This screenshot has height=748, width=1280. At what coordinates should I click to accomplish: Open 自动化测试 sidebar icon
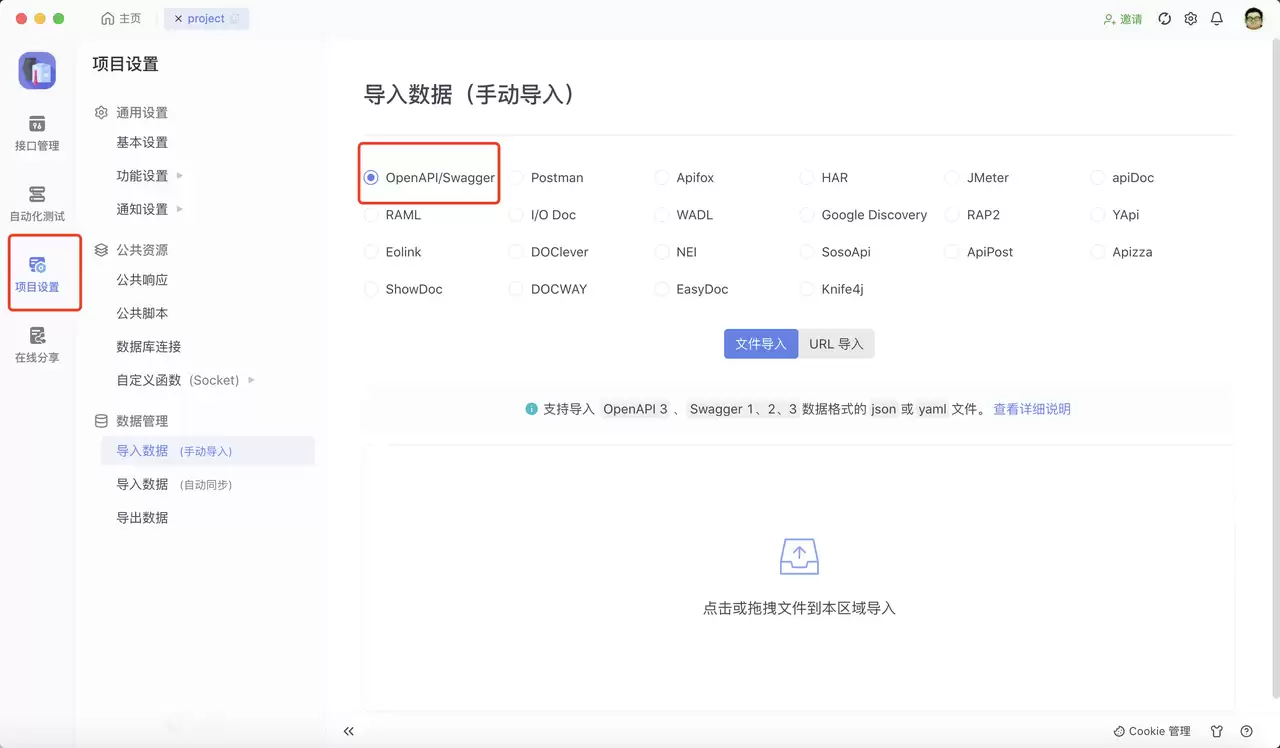pos(37,203)
